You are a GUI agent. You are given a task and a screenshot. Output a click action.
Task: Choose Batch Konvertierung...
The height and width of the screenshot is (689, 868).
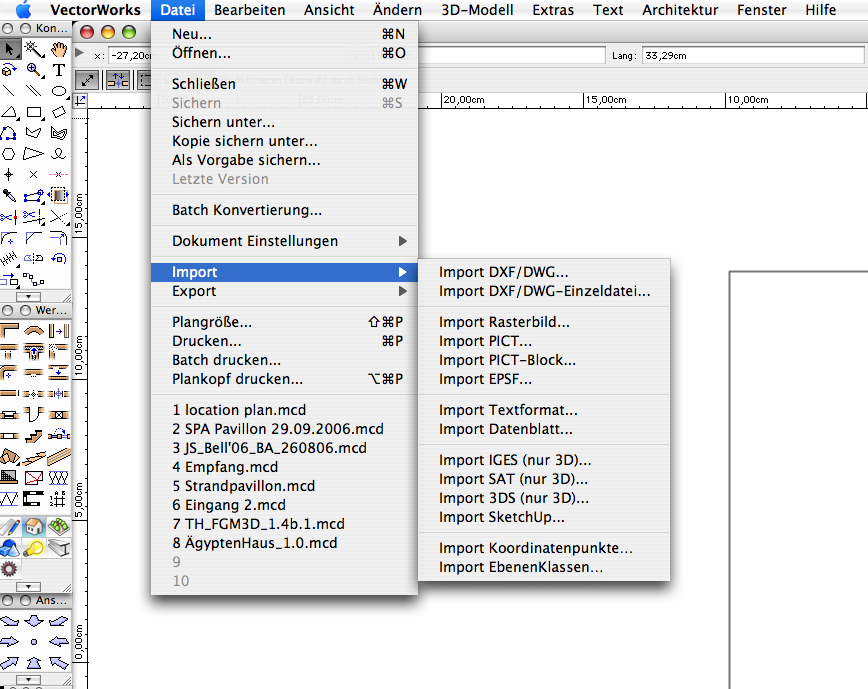pyautogui.click(x=284, y=210)
